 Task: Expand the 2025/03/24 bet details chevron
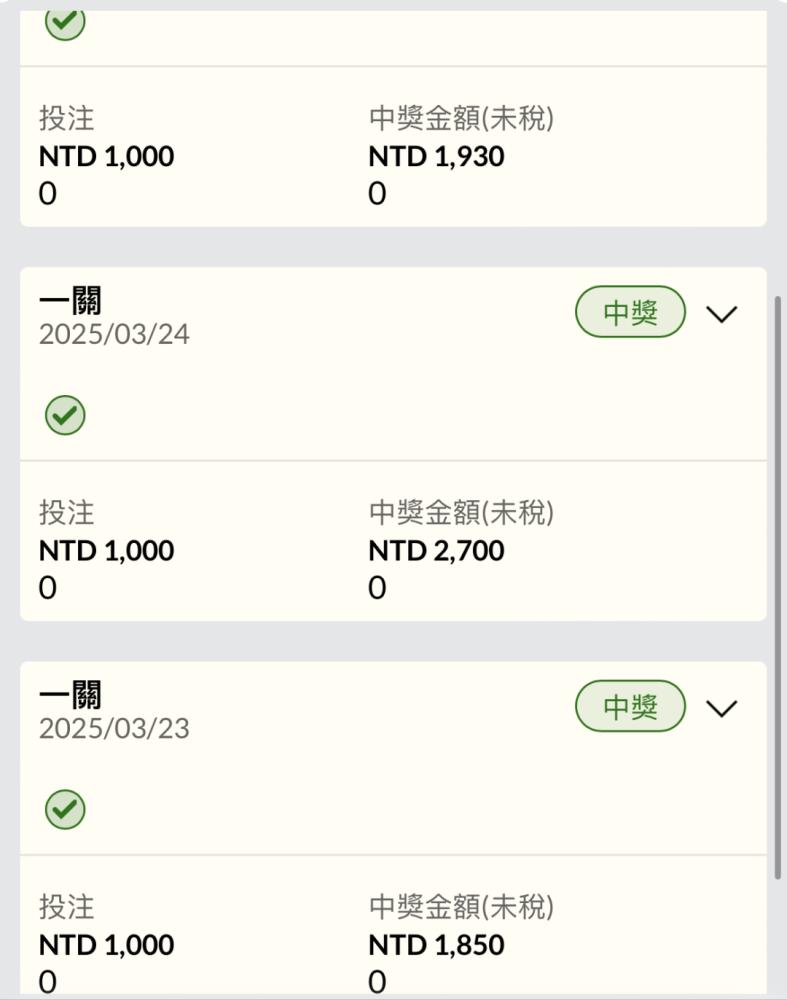click(721, 314)
